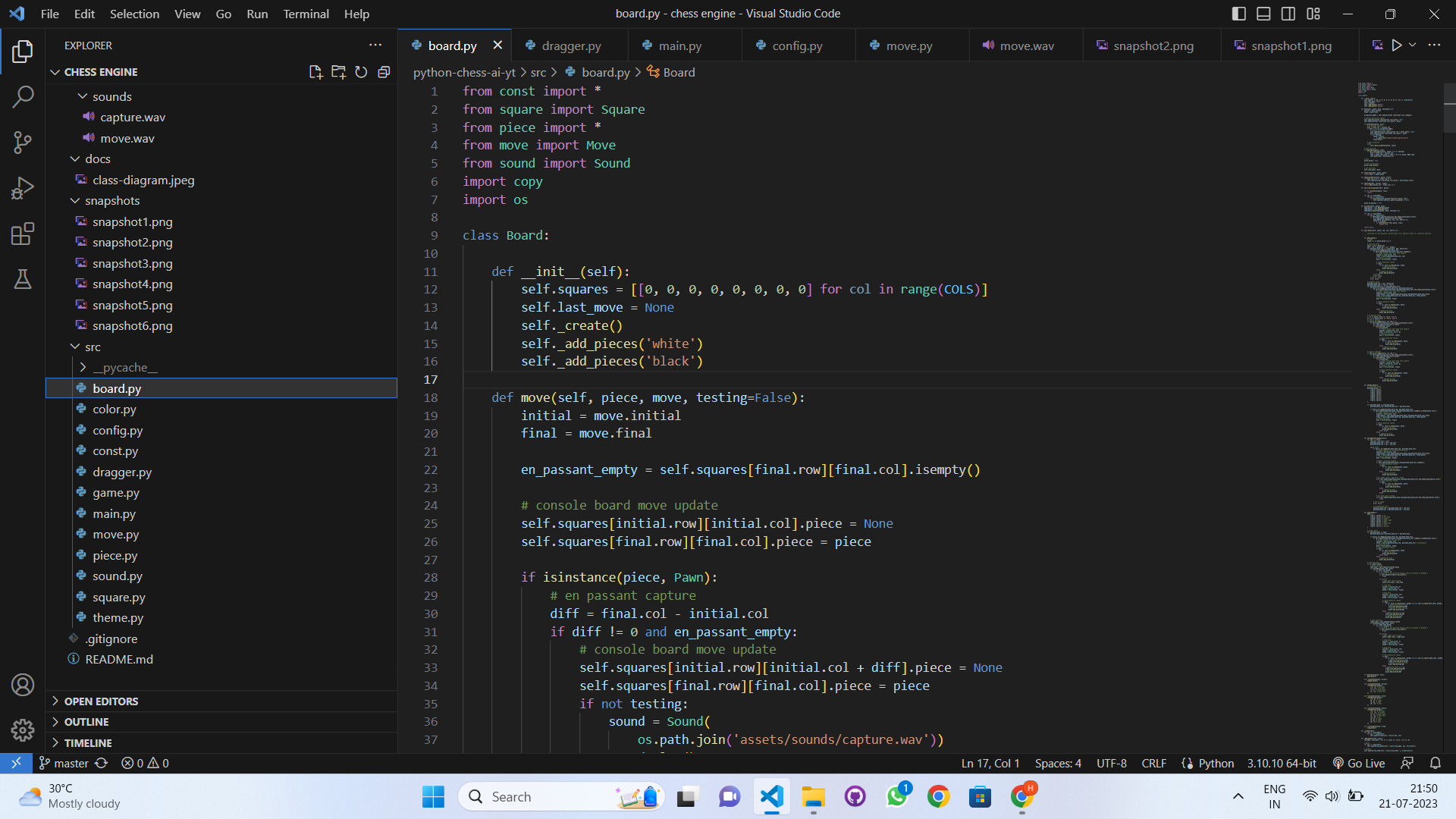This screenshot has height=819, width=1456.
Task: Refresh the Explorer file tree
Action: click(361, 72)
